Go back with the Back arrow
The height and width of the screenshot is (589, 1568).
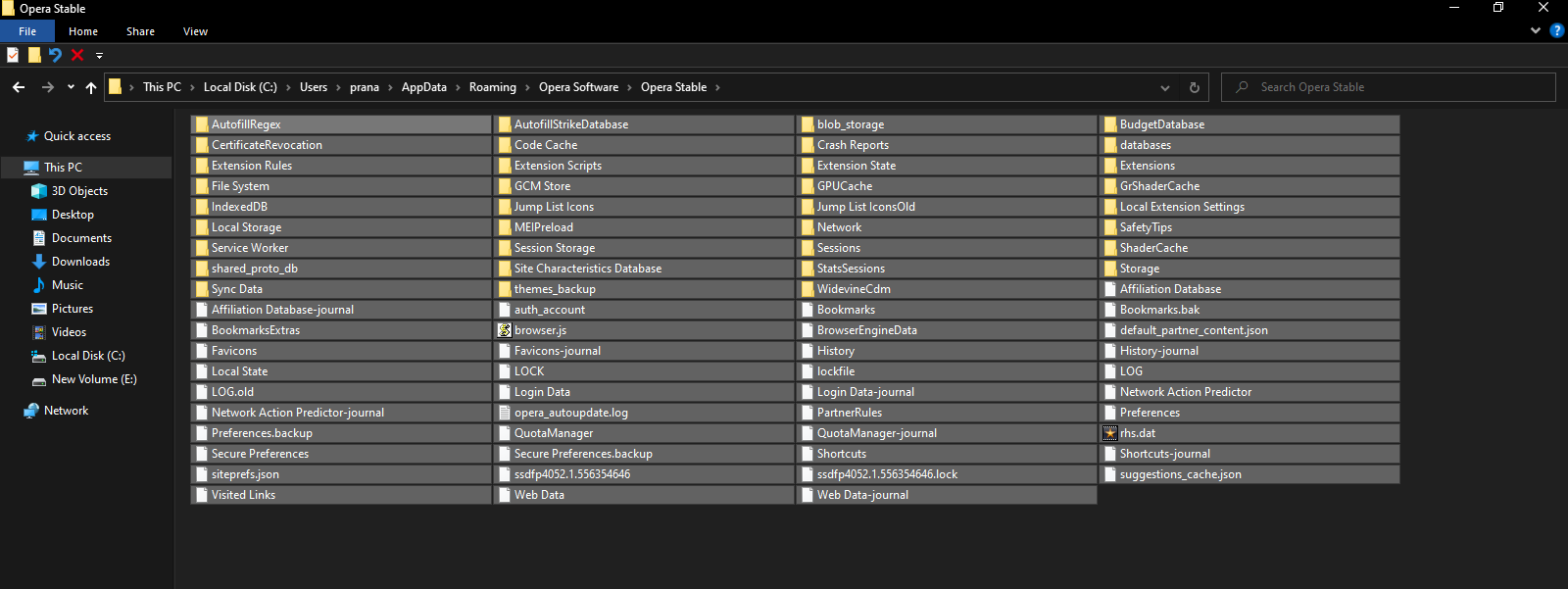[19, 87]
